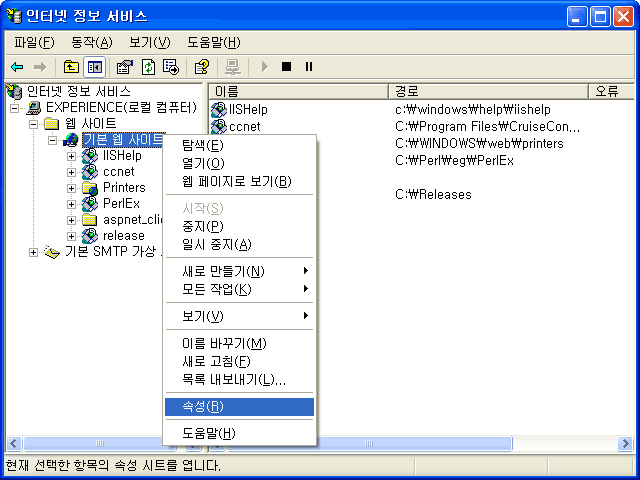Open the 동작(A) menu in menu bar
Screen dimensions: 640x480
pos(91,42)
